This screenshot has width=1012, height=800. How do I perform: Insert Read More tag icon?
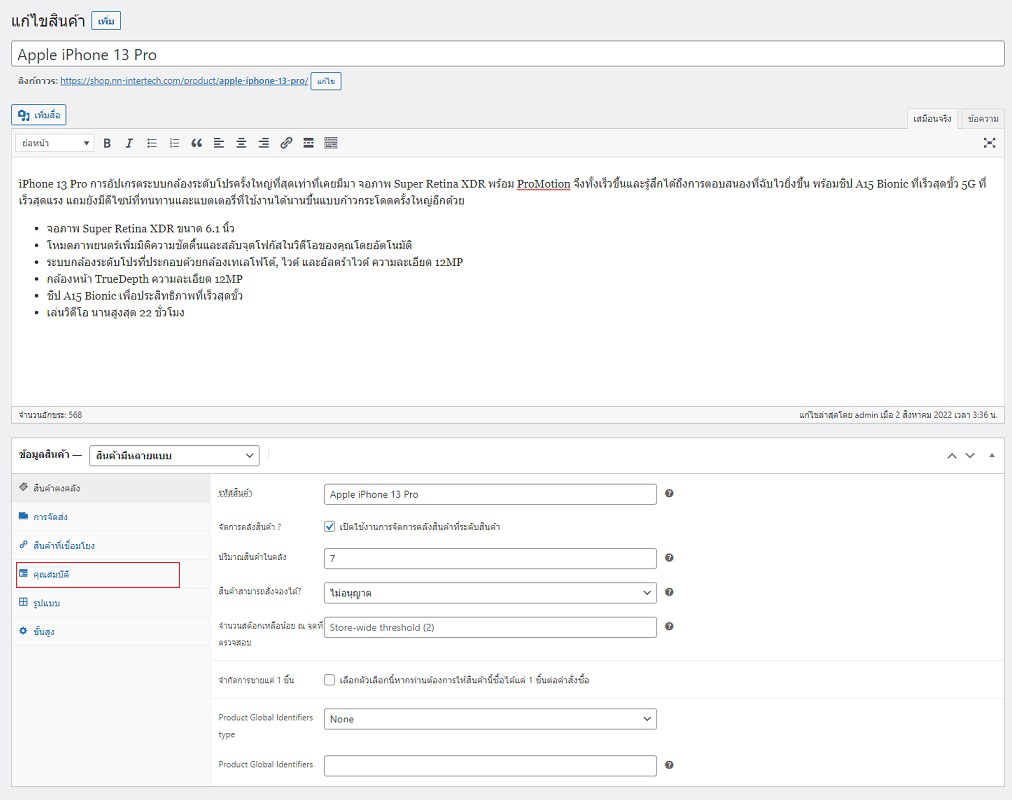pyautogui.click(x=309, y=143)
